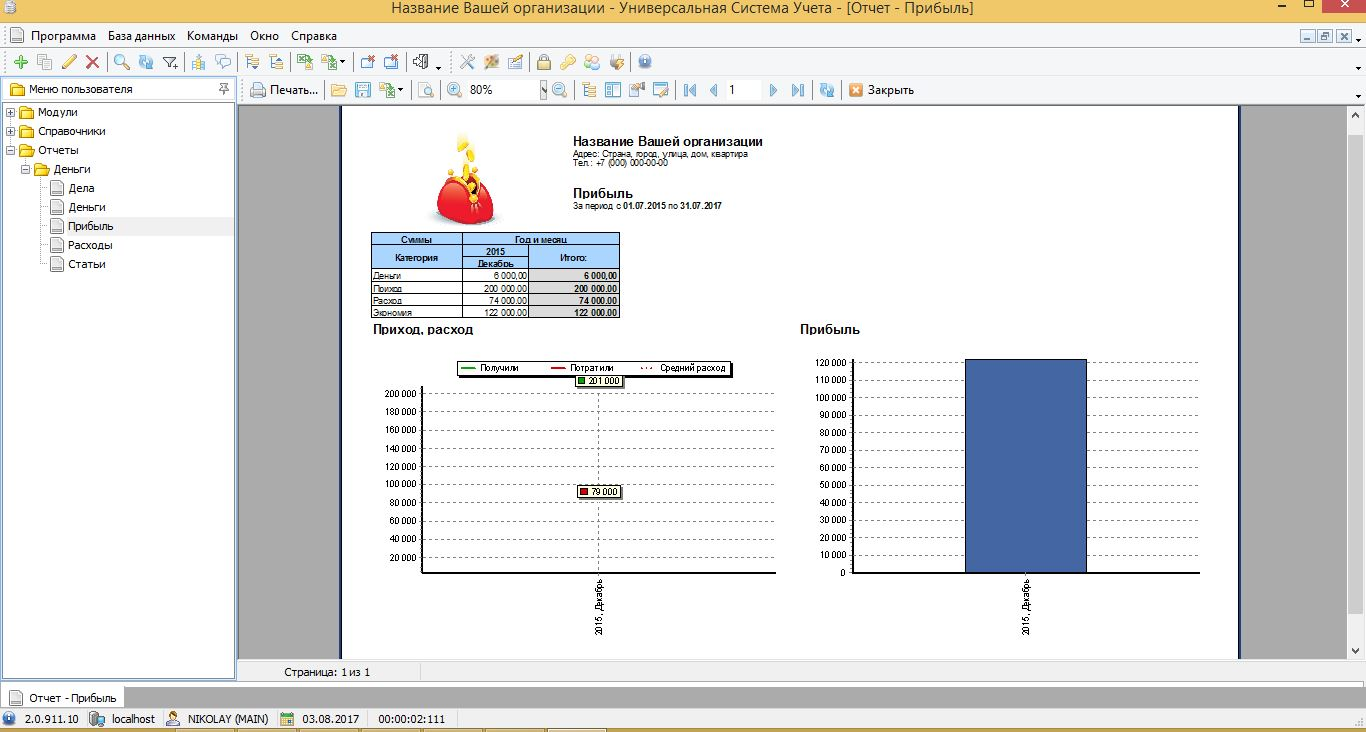Click the Zoom in magnifier icon
This screenshot has height=732, width=1366.
(x=455, y=90)
